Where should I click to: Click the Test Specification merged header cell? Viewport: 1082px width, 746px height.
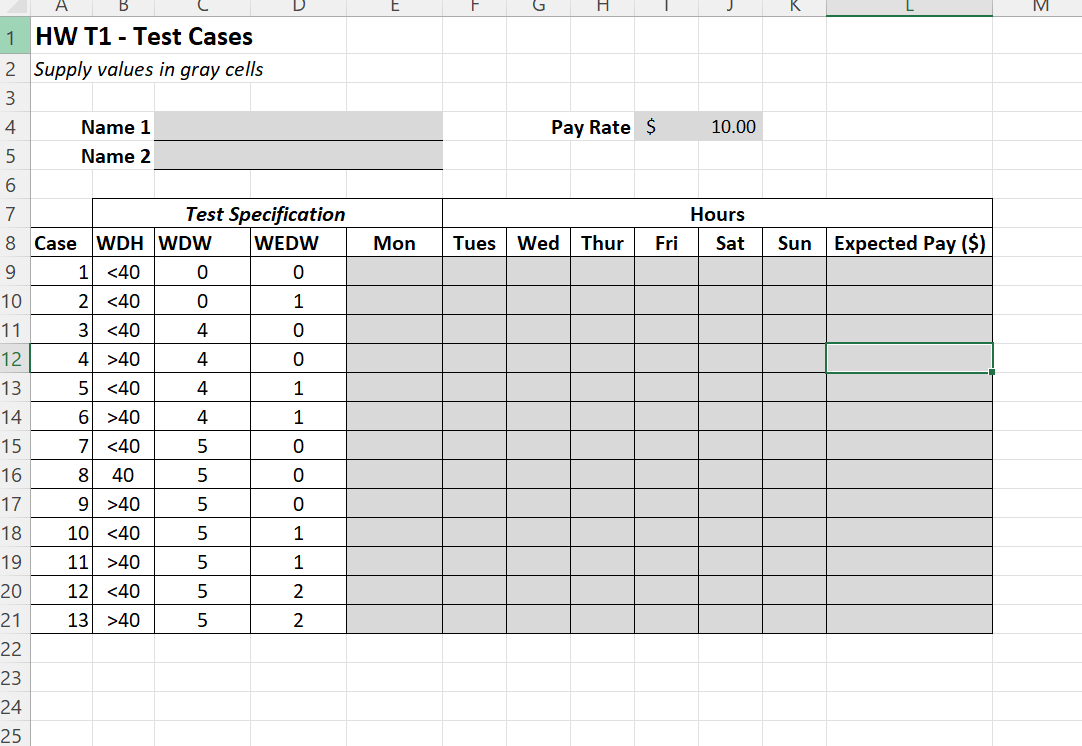tap(267, 214)
